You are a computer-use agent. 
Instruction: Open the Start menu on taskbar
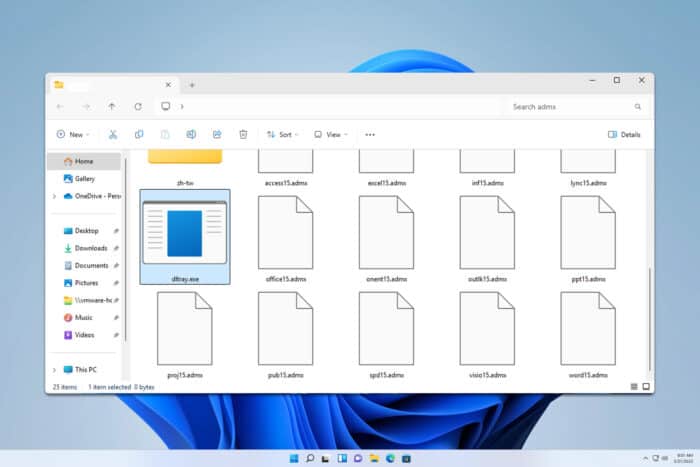click(x=294, y=459)
